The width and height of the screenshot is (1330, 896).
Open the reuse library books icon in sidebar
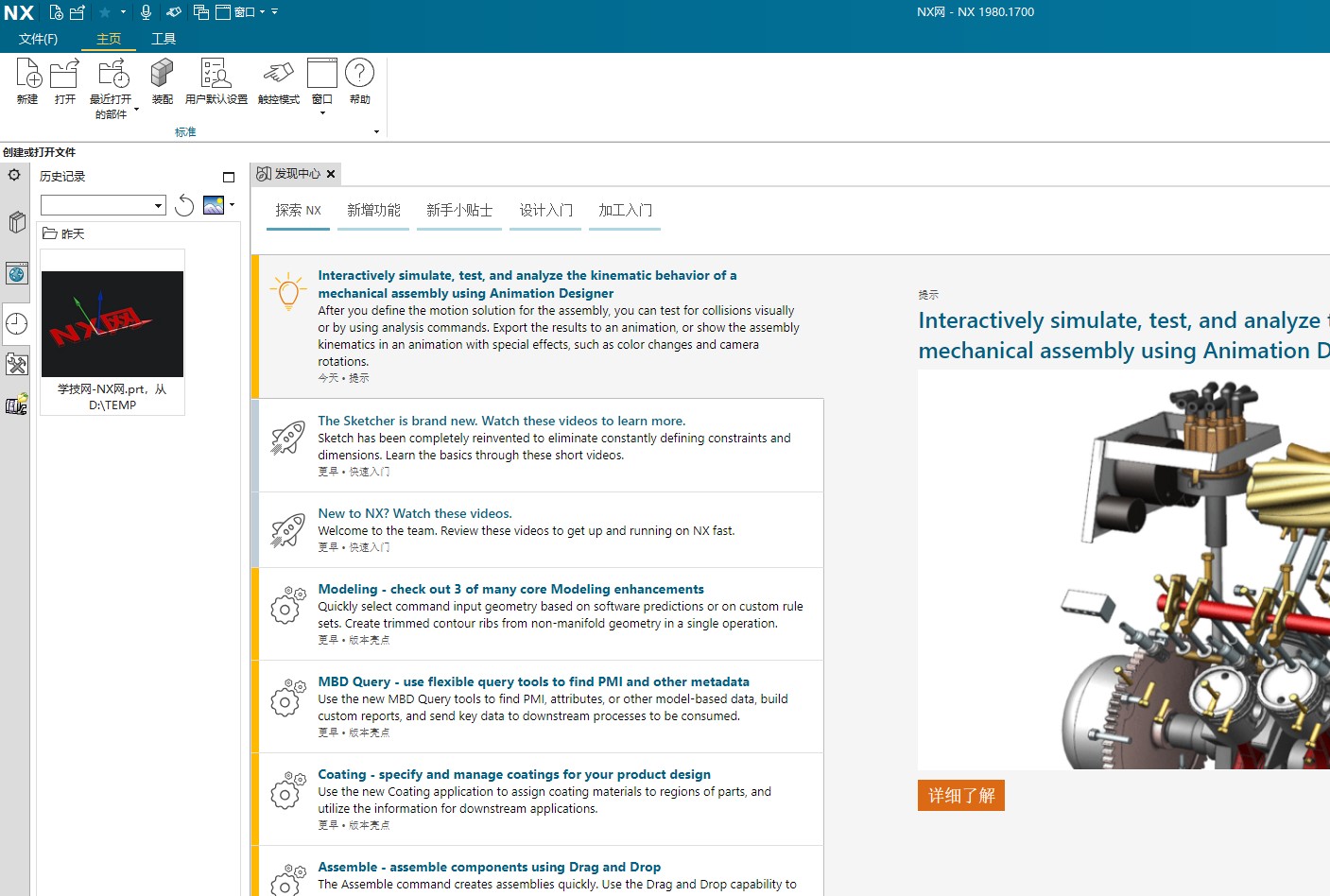(17, 223)
